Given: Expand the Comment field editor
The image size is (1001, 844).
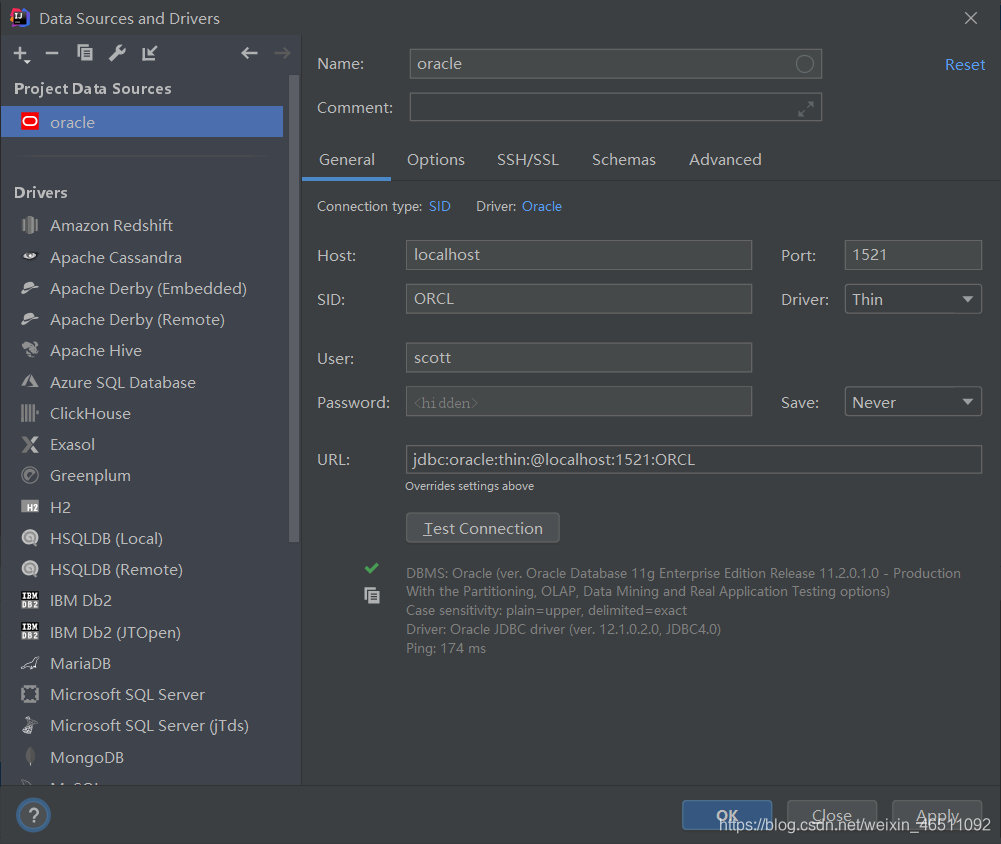Looking at the screenshot, I should [x=806, y=109].
